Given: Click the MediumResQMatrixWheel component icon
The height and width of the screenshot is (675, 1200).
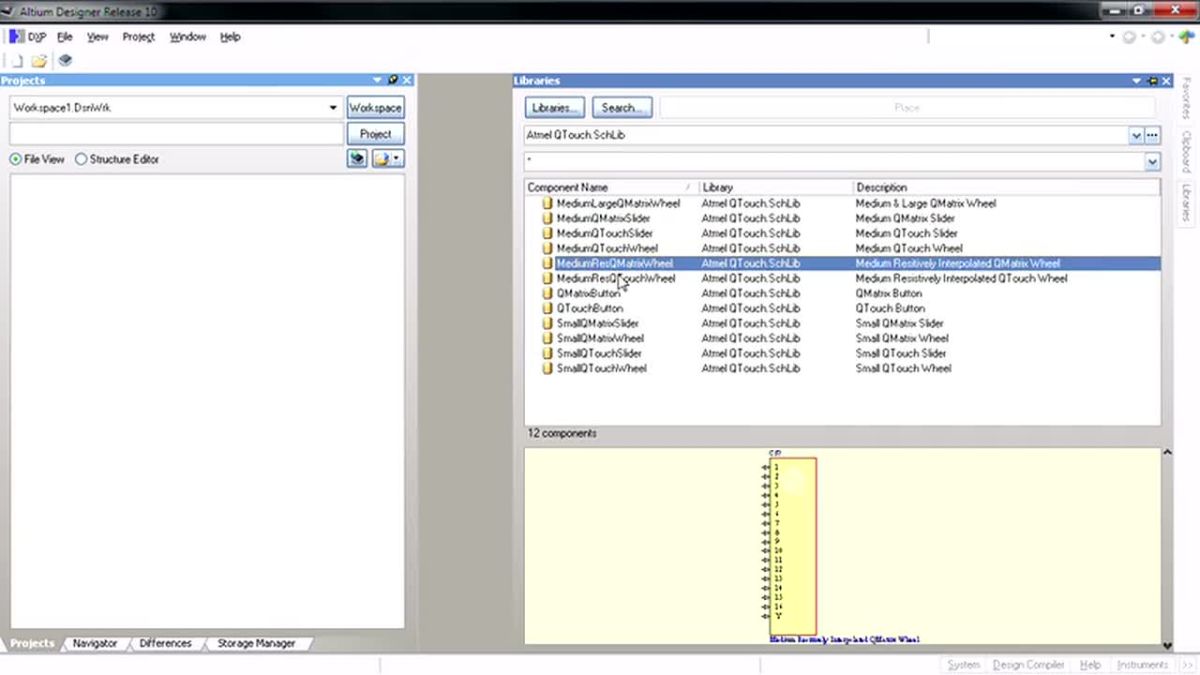Looking at the screenshot, I should coord(546,263).
